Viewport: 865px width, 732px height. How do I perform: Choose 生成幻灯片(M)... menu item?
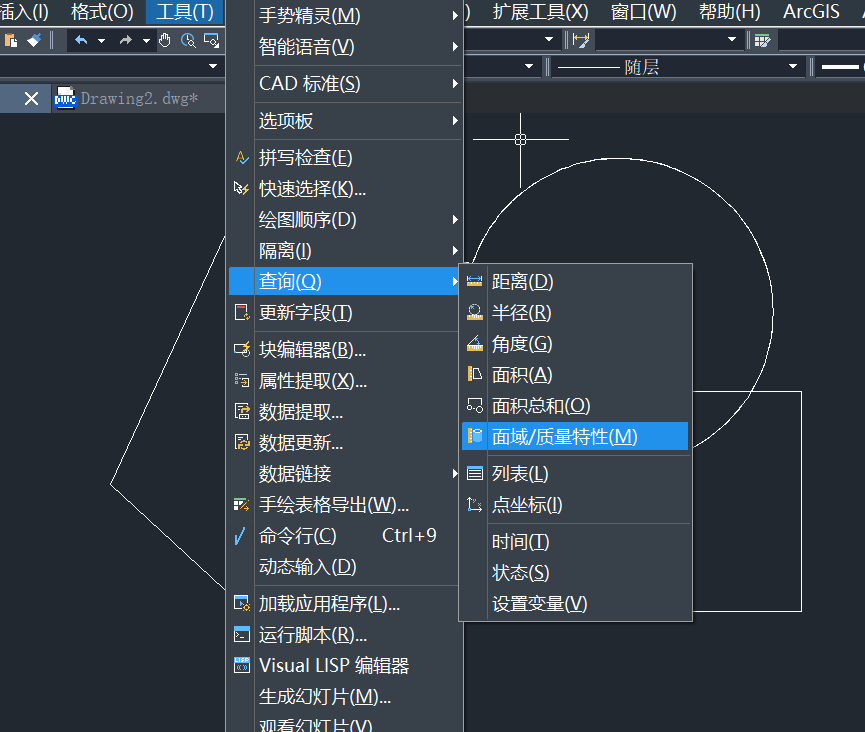(346, 696)
